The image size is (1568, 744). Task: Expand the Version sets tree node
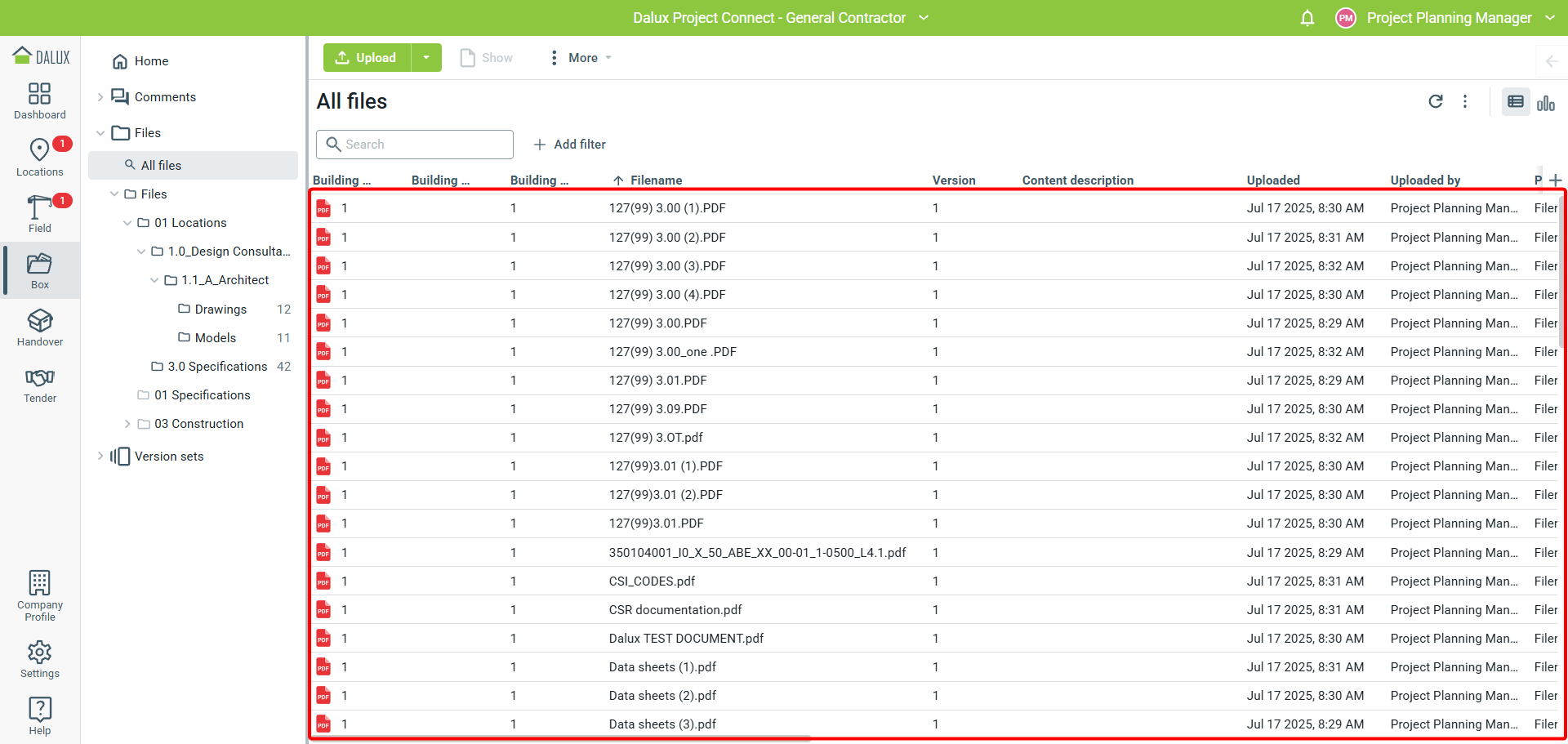(100, 457)
